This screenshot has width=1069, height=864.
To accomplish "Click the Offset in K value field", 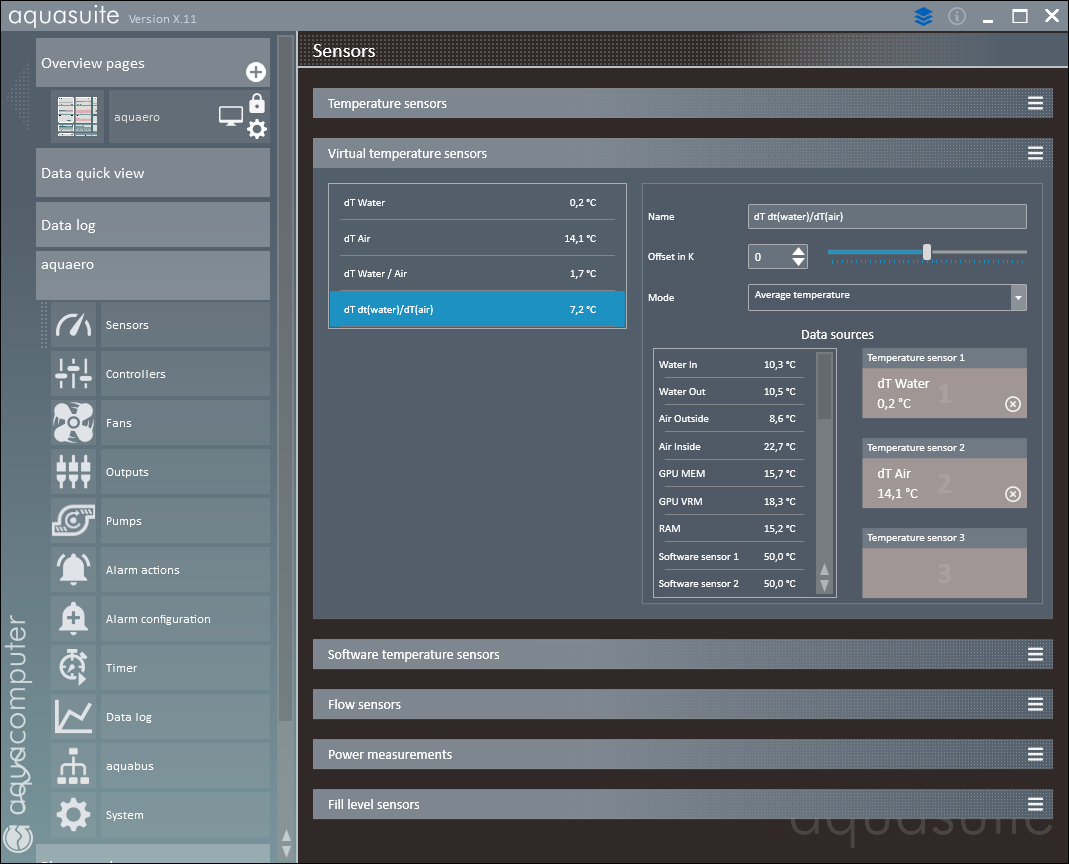I will tap(769, 256).
